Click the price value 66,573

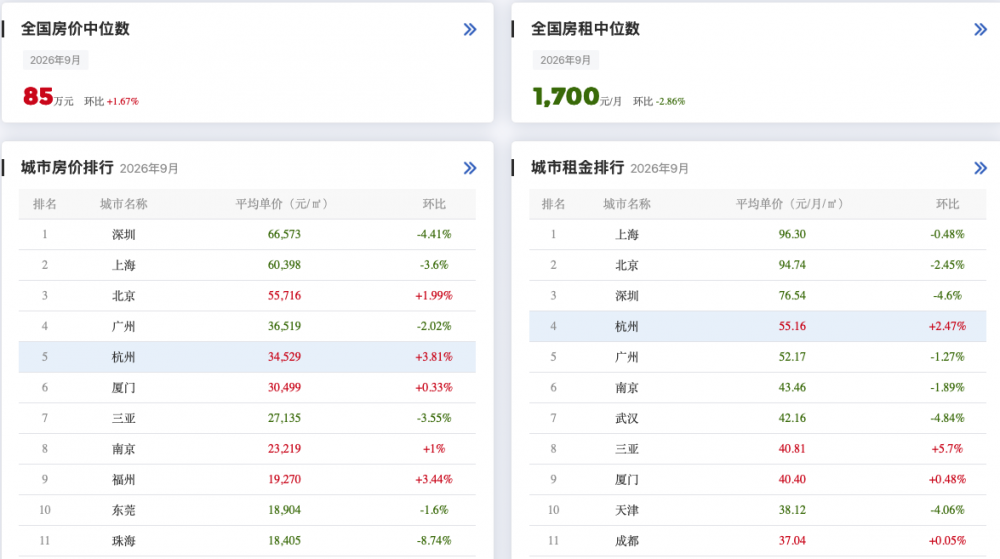tap(284, 235)
